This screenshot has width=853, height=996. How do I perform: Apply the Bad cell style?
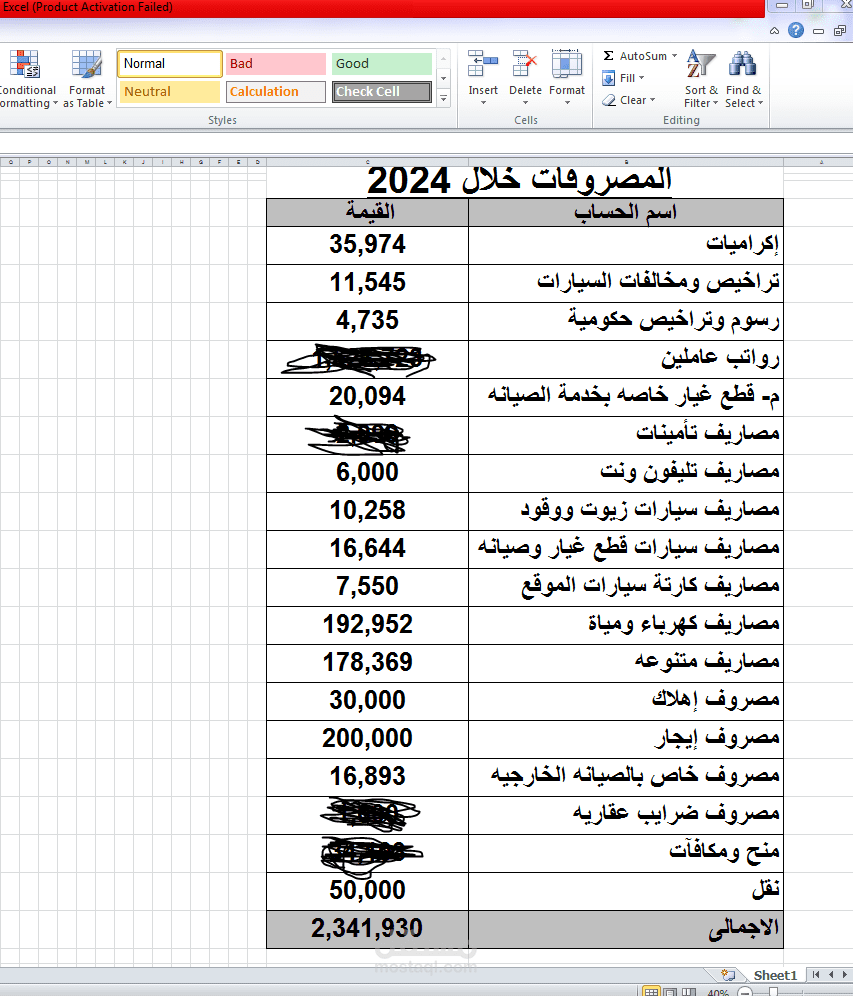click(276, 64)
